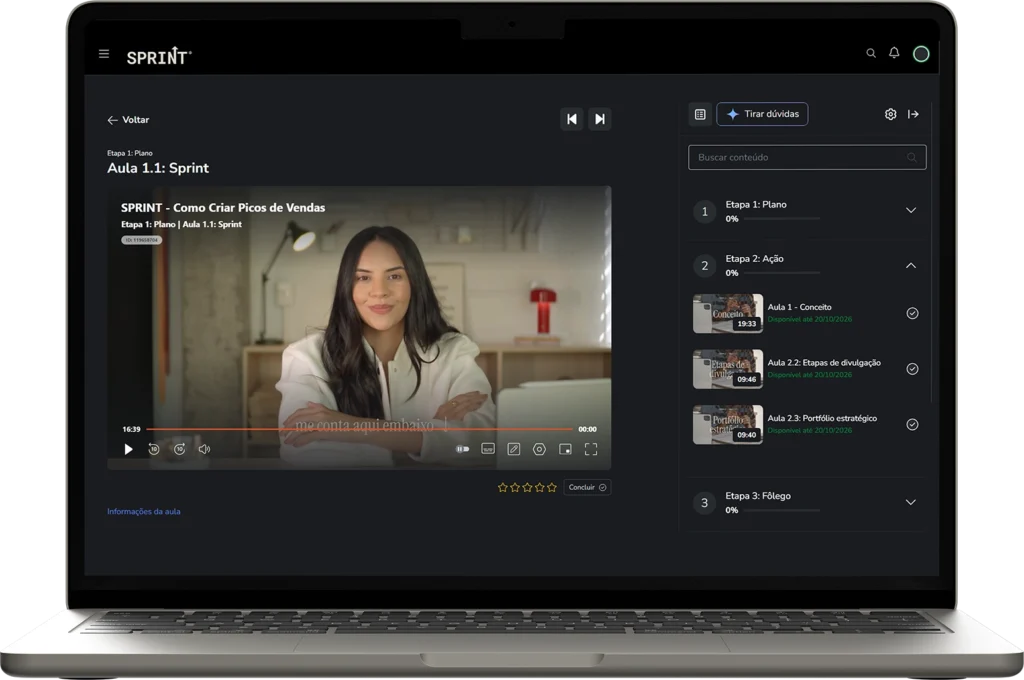Collapse the Etapa 2: Ação section

(910, 265)
